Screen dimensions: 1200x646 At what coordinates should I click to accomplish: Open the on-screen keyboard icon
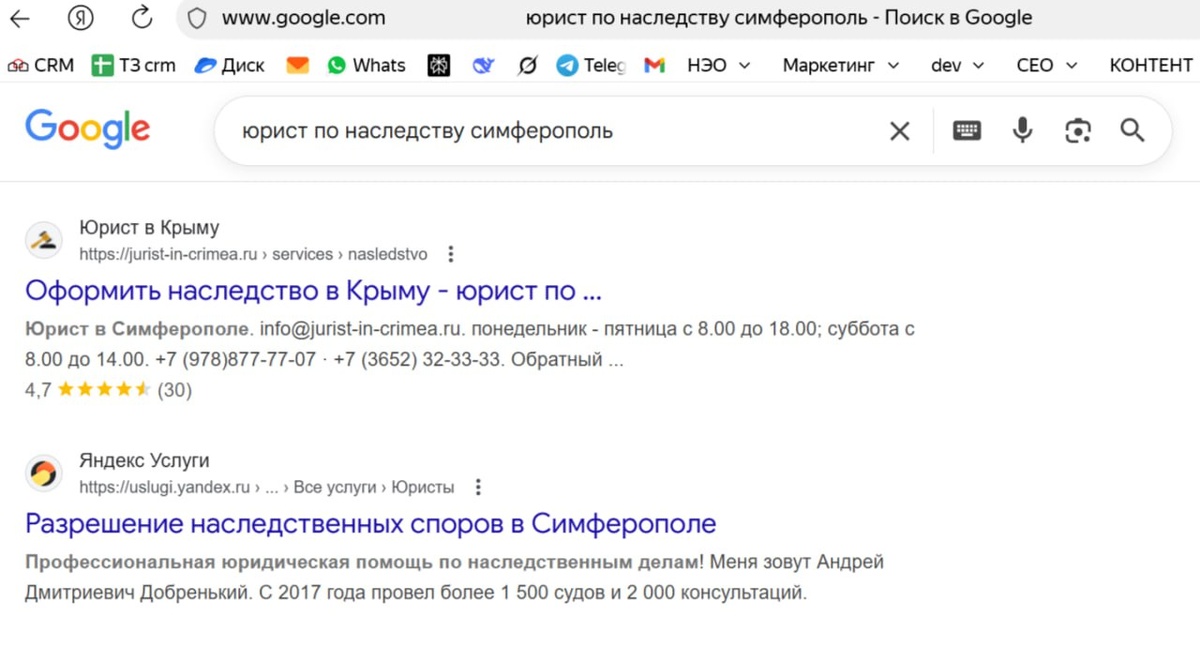point(967,131)
